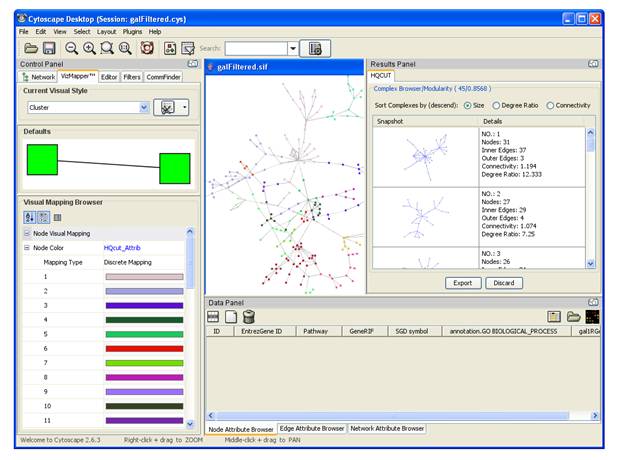Create new attribute icon in Data Panel
The width and height of the screenshot is (623, 460).
pyautogui.click(x=231, y=317)
